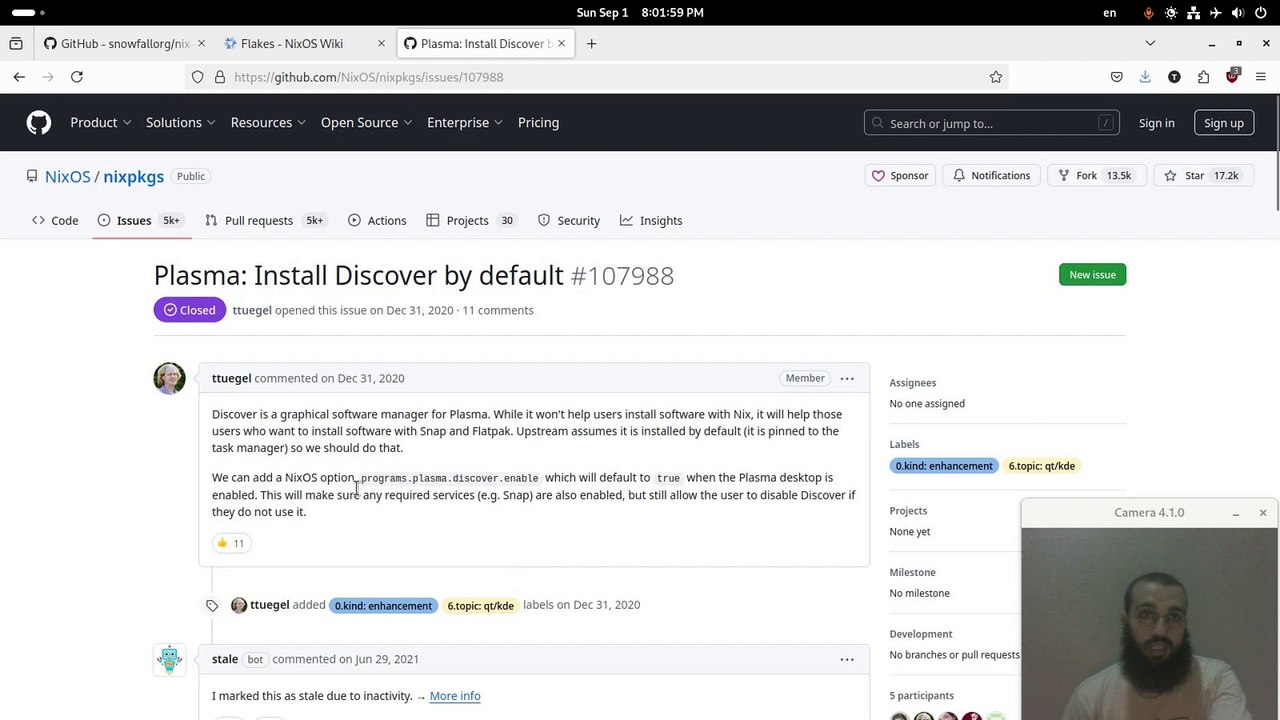Click the New issue button
This screenshot has height=720, width=1280.
point(1092,275)
